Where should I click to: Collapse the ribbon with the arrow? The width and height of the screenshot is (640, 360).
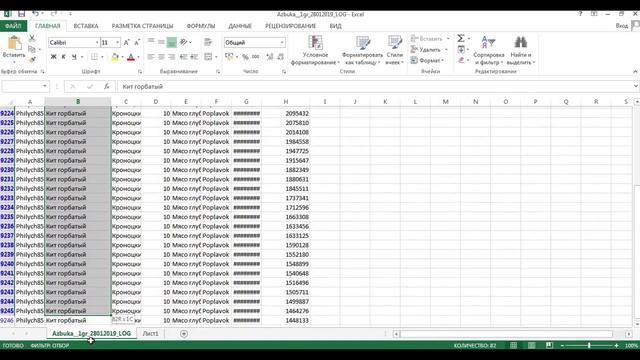[635, 71]
